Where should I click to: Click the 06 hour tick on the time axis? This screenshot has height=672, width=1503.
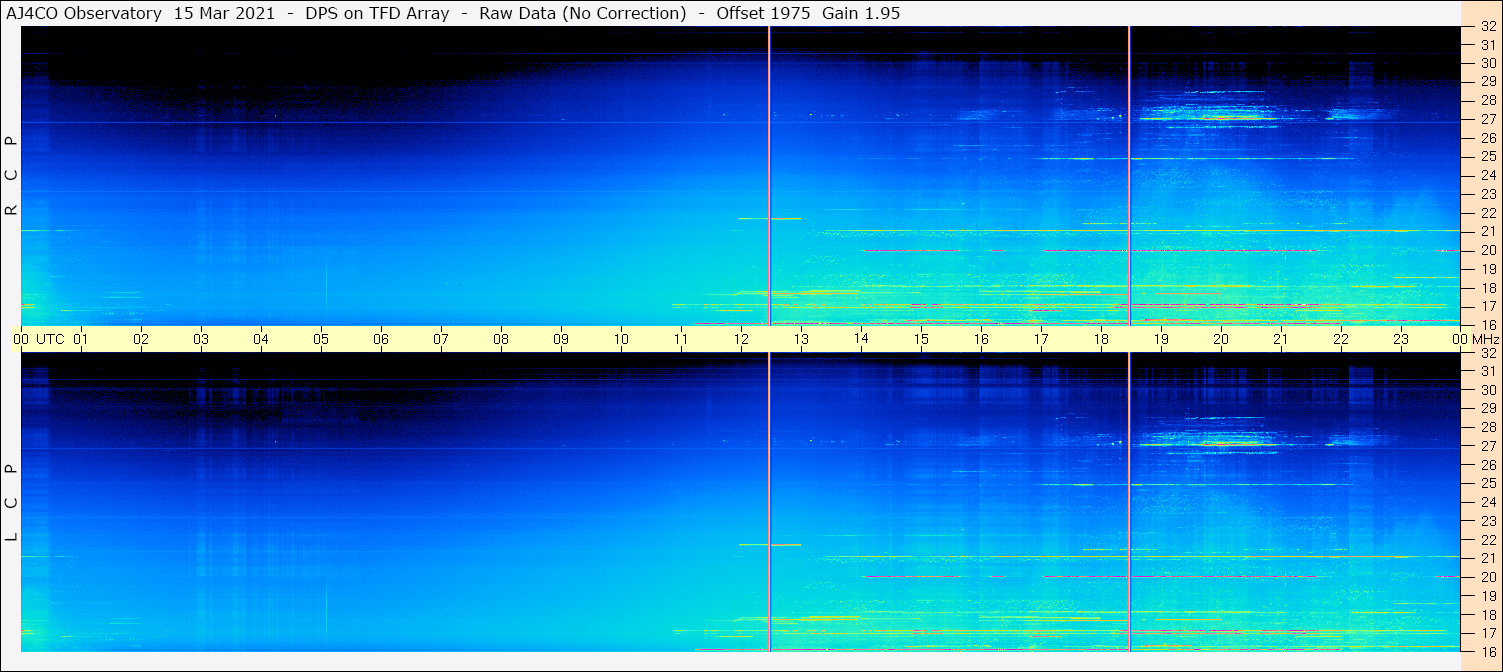coord(381,340)
